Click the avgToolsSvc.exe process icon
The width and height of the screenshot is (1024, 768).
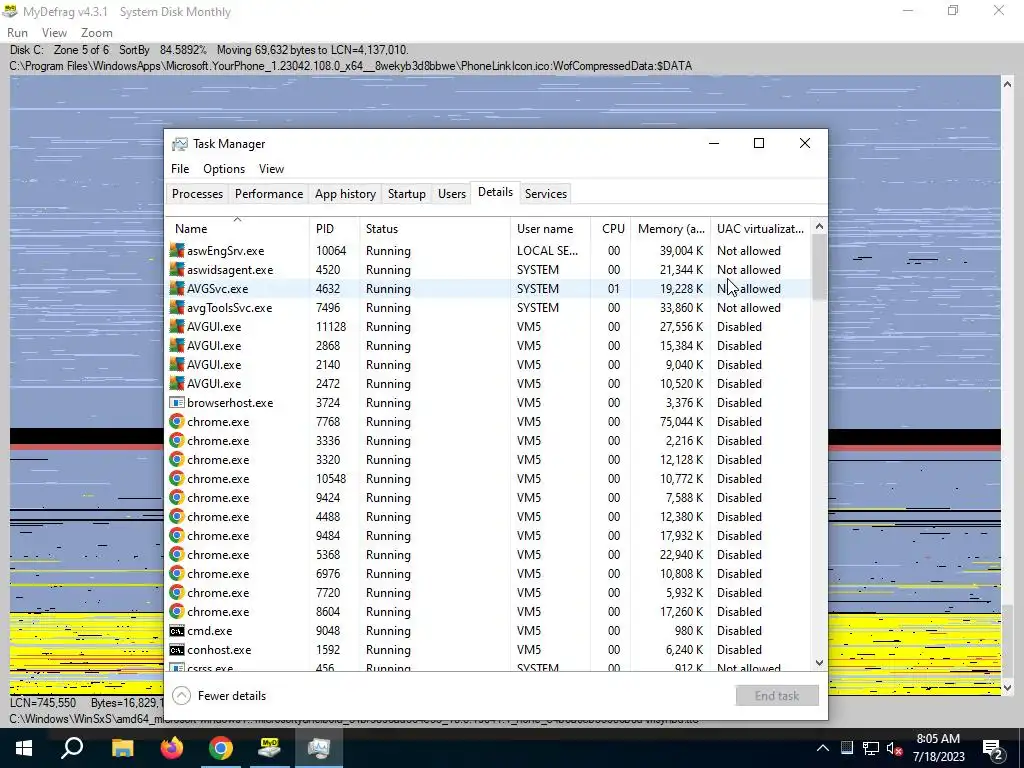coord(176,308)
